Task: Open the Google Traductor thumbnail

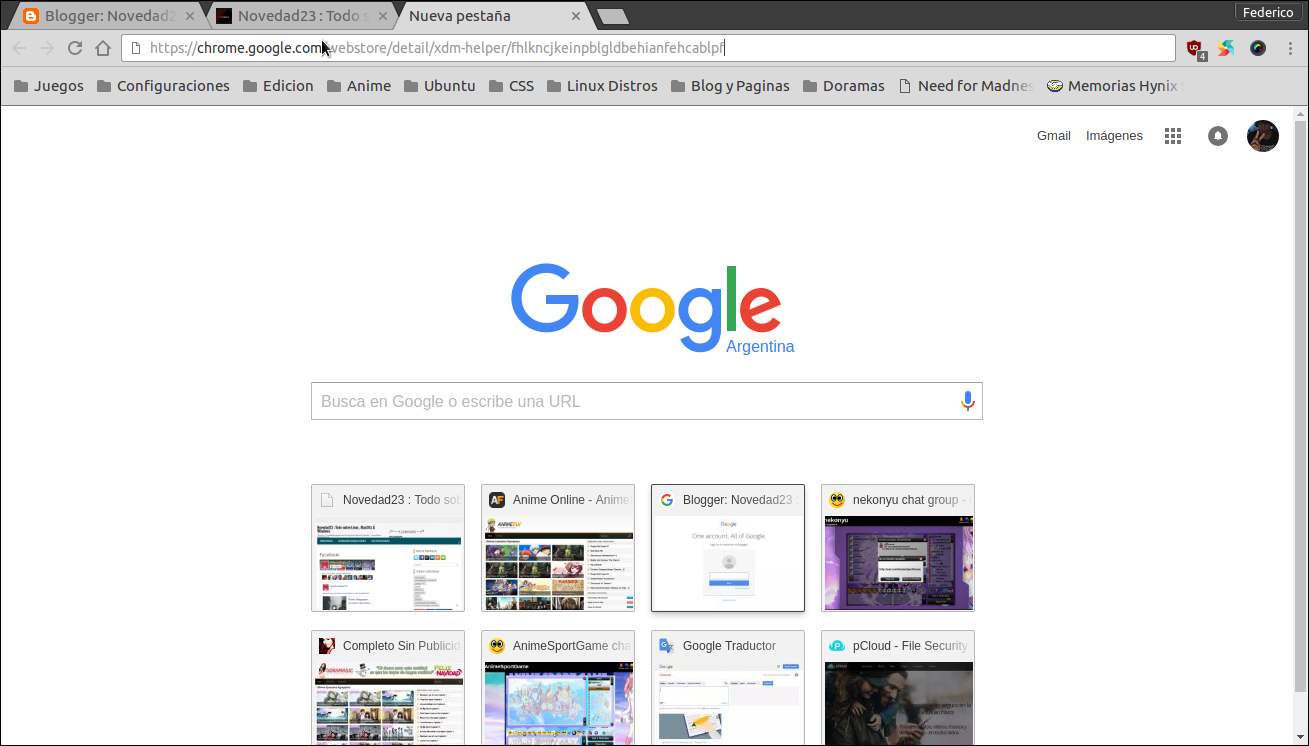Action: pos(728,688)
